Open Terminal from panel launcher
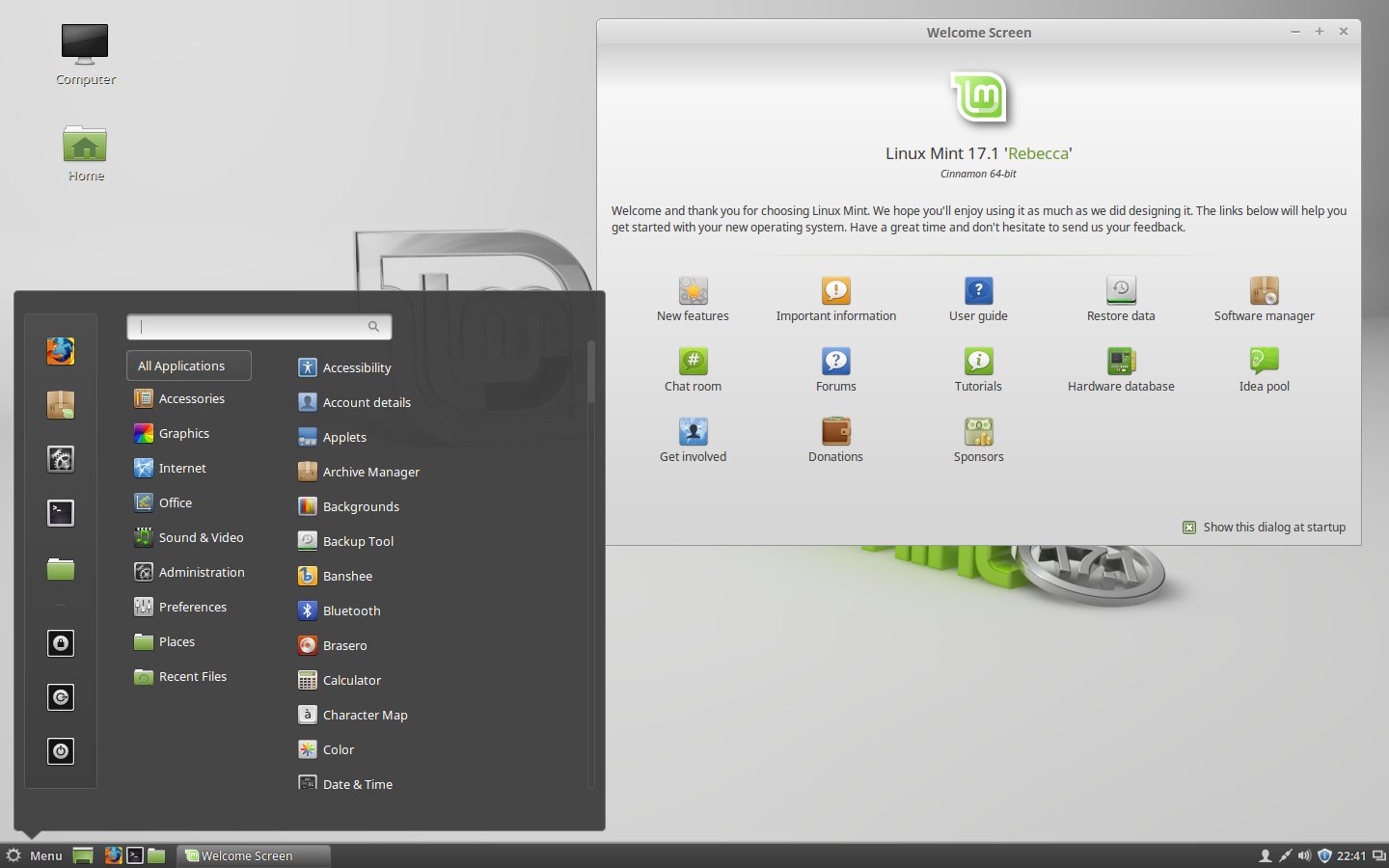1389x868 pixels. 135,855
